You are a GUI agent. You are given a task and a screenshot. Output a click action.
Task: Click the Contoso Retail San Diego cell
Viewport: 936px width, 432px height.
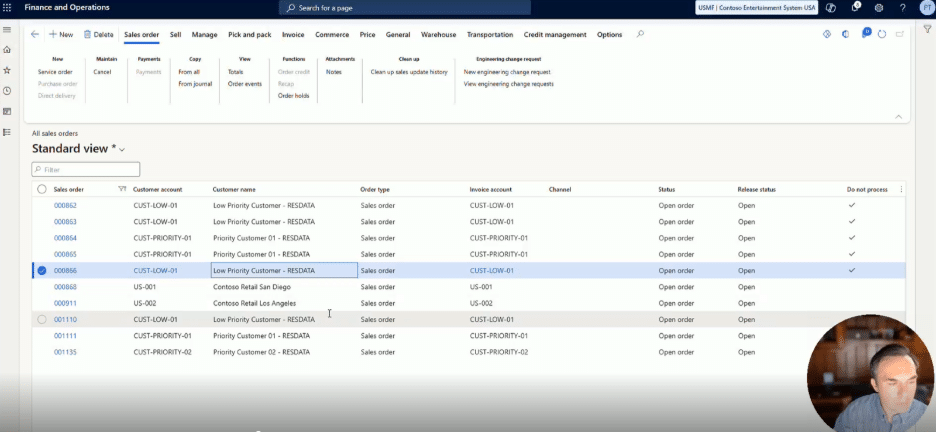point(252,287)
